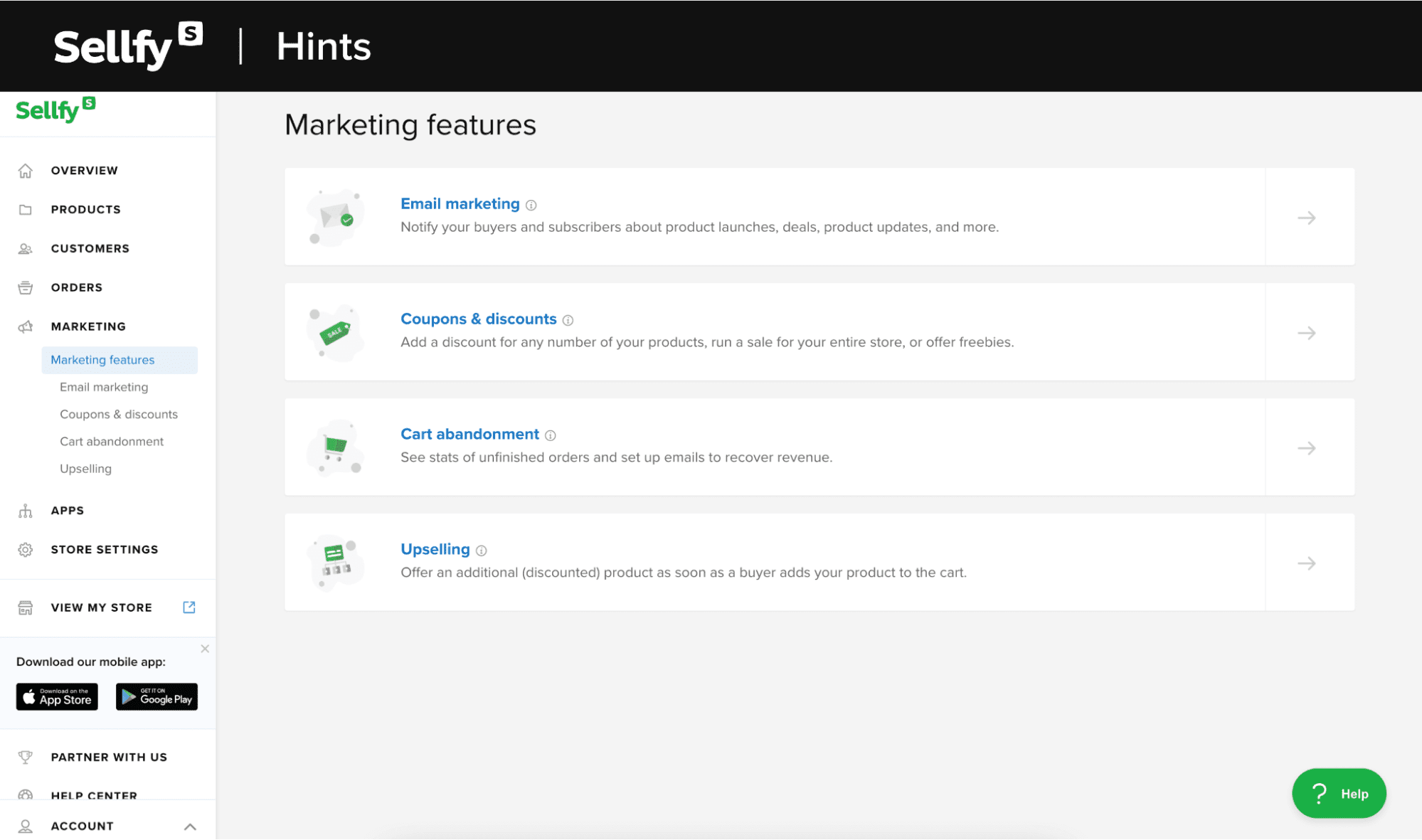Image resolution: width=1422 pixels, height=840 pixels.
Task: Click the Products navigation icon
Action: click(25, 209)
